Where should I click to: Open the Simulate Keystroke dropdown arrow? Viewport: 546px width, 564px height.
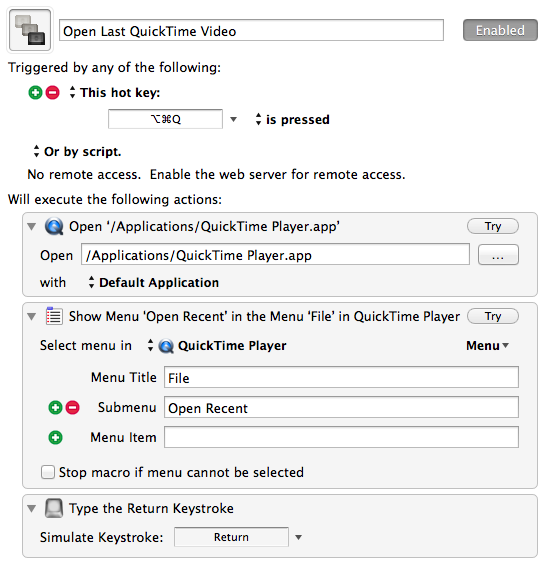[x=298, y=537]
